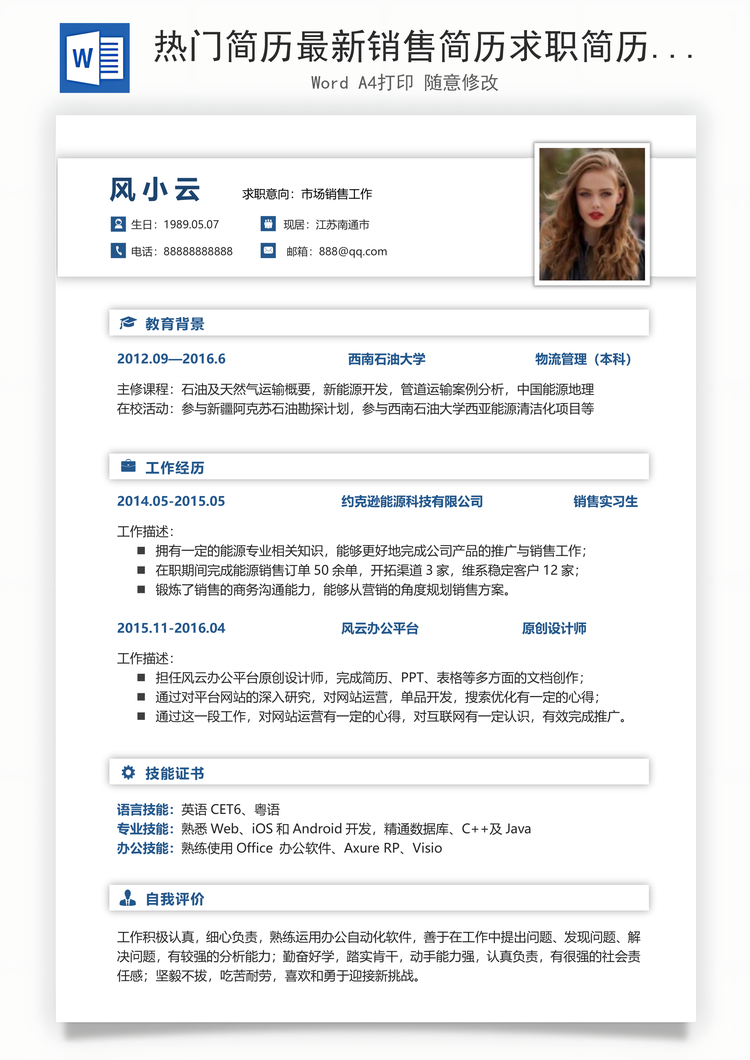This screenshot has width=750, height=1060.
Task: Click the 在校活动 line
Action: click(x=356, y=408)
